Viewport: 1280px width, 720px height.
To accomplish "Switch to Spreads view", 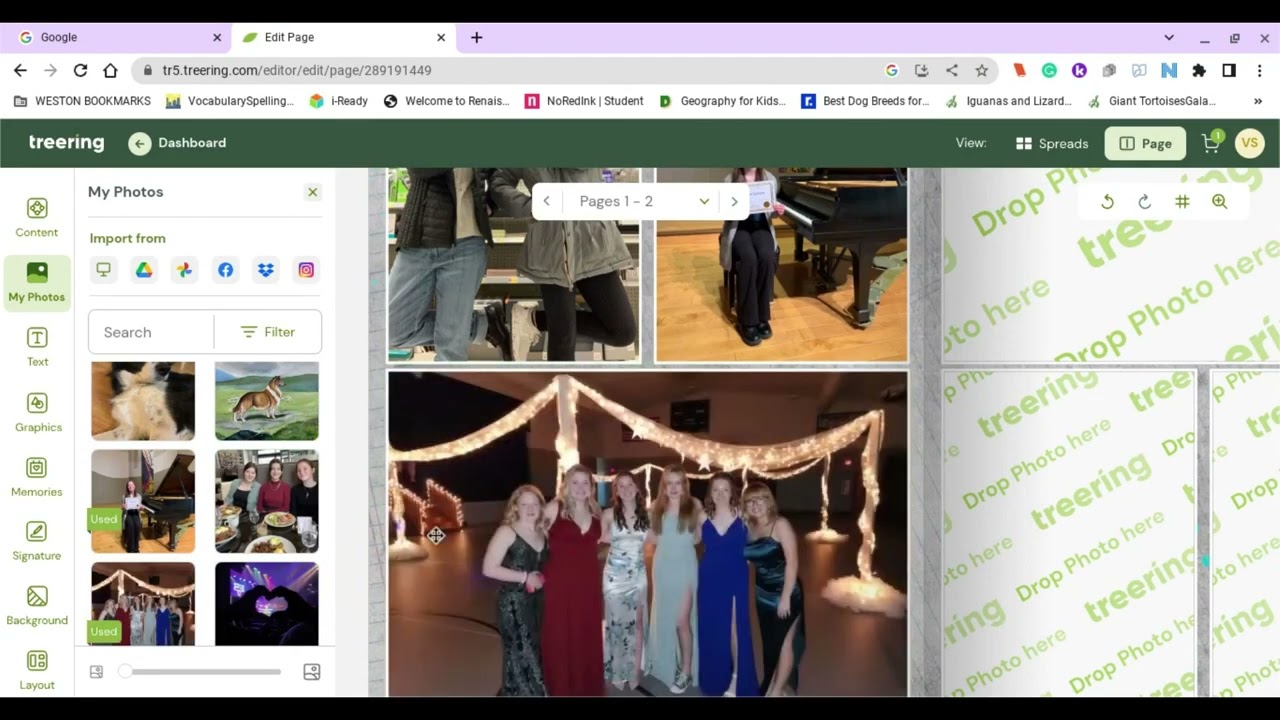I will click(x=1051, y=143).
